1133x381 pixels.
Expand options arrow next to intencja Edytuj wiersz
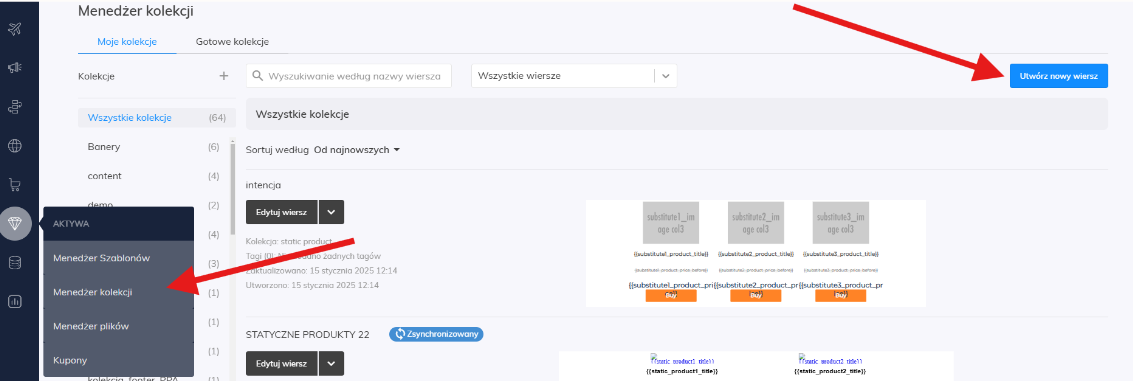pos(331,213)
